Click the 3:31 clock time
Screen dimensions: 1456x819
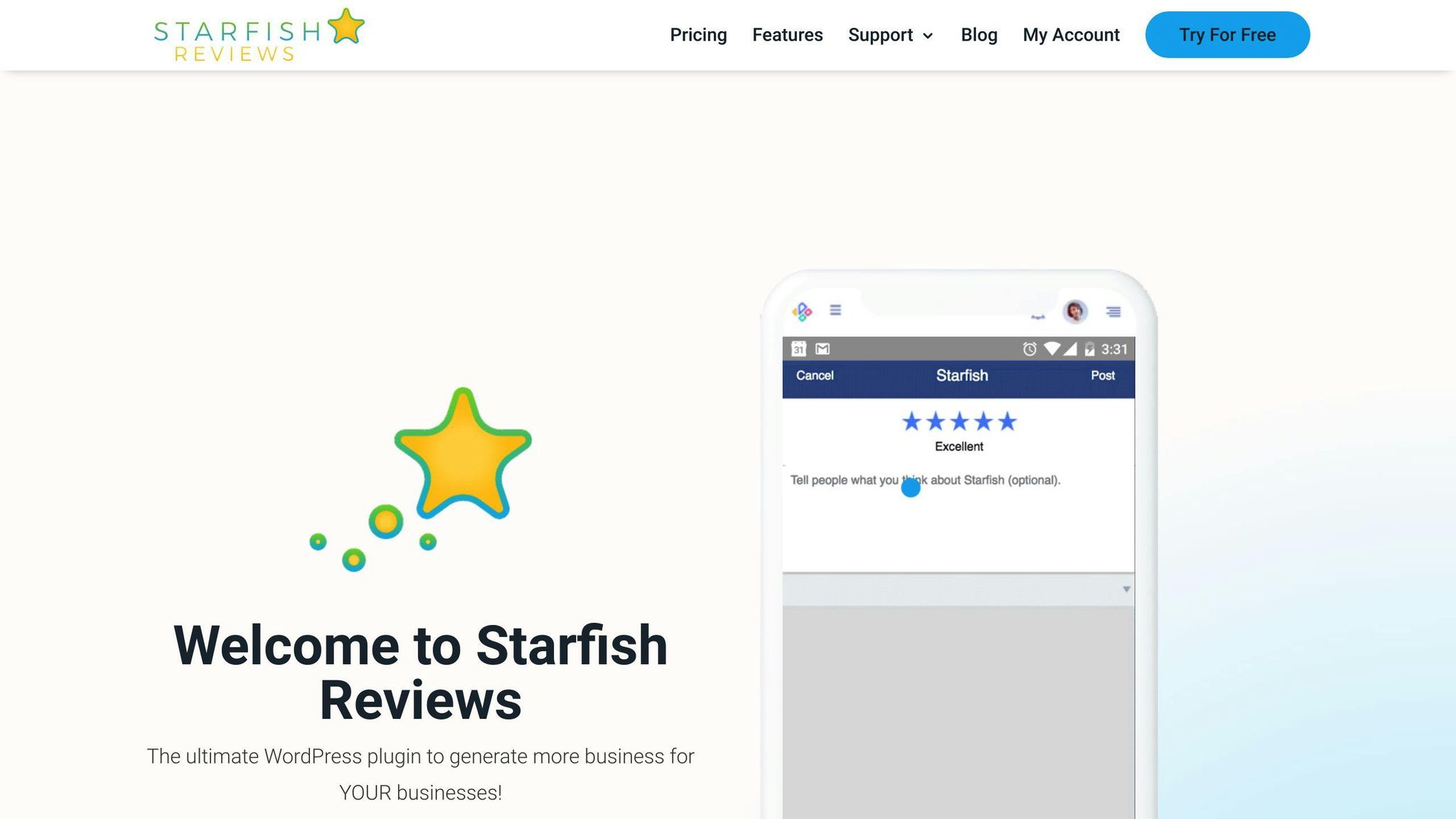tap(1114, 349)
